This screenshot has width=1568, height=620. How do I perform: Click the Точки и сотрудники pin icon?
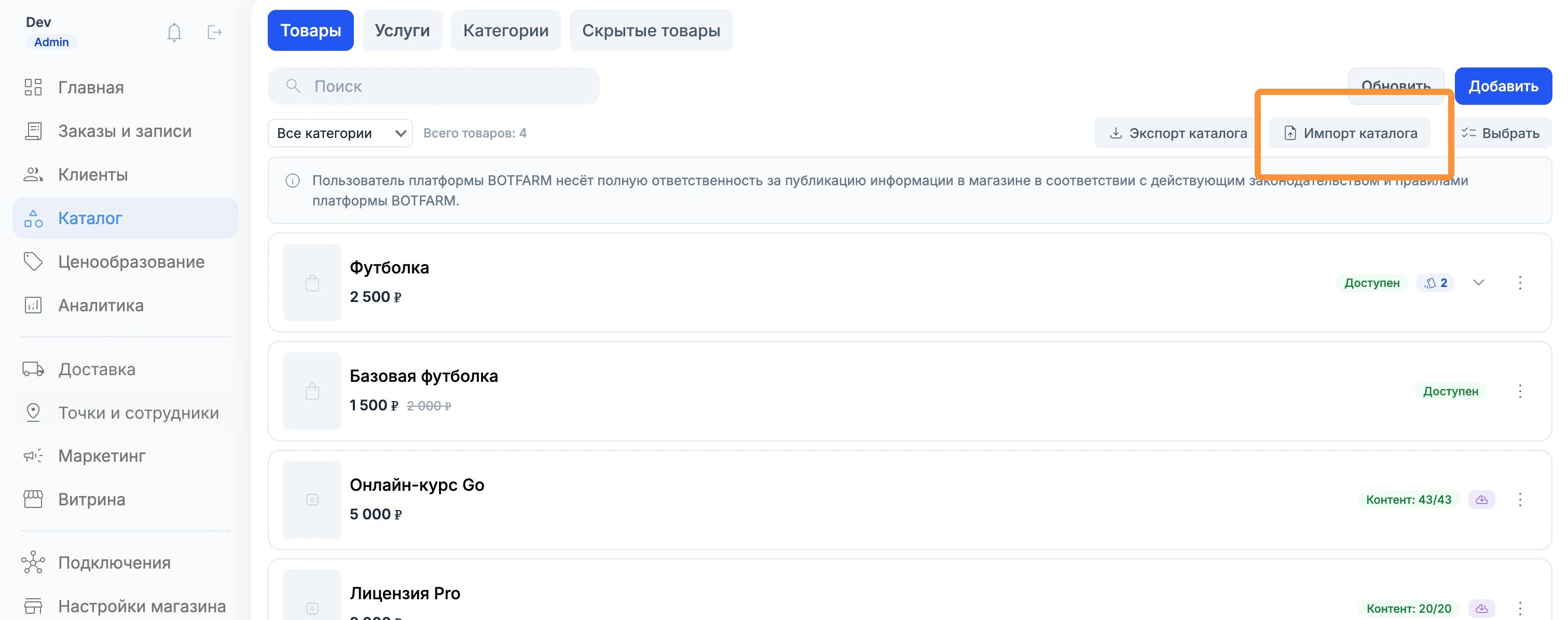(x=33, y=412)
